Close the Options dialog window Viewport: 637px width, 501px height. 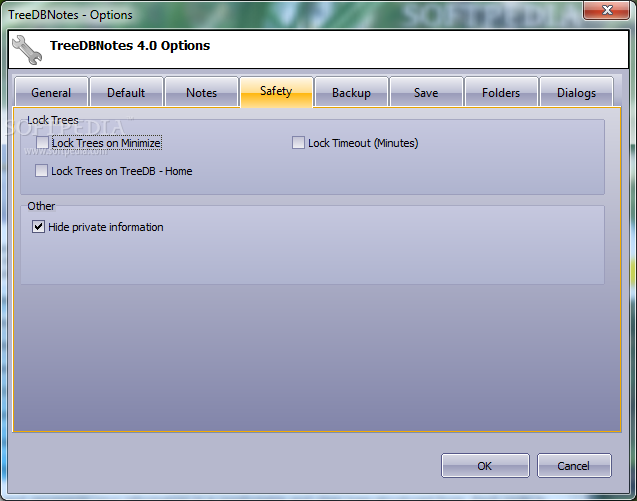[x=607, y=10]
